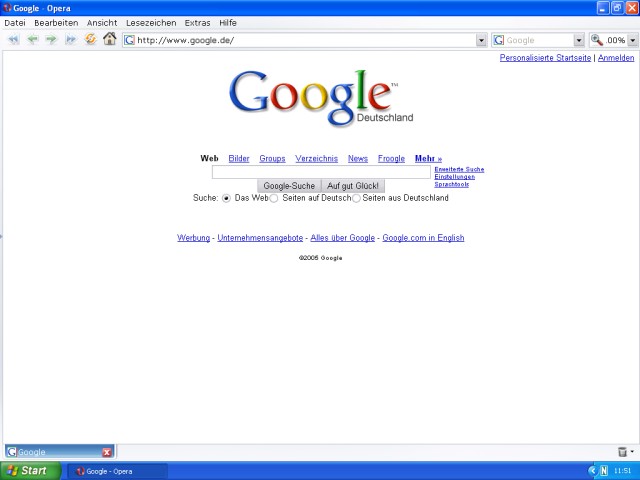Click the Google favicon in the address bar
The width and height of the screenshot is (640, 480).
pyautogui.click(x=129, y=40)
